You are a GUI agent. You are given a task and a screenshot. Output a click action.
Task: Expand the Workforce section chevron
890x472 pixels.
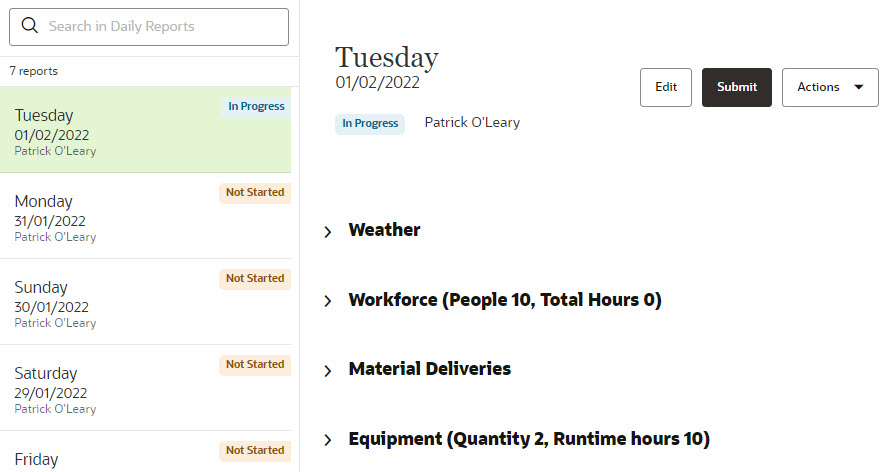(x=328, y=301)
